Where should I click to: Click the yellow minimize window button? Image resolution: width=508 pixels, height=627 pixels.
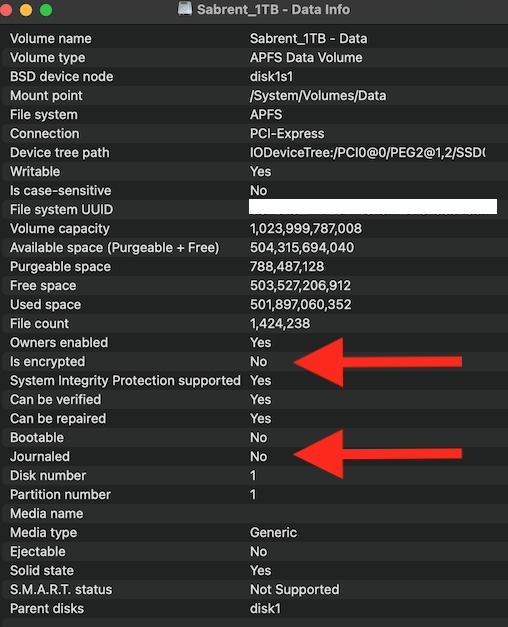(26, 10)
